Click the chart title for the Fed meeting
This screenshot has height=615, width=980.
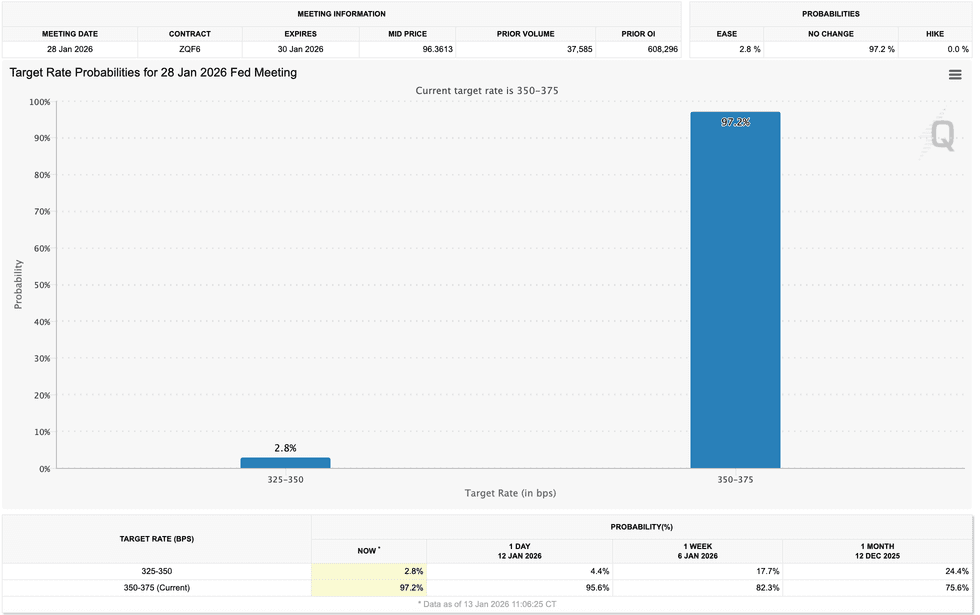[152, 72]
